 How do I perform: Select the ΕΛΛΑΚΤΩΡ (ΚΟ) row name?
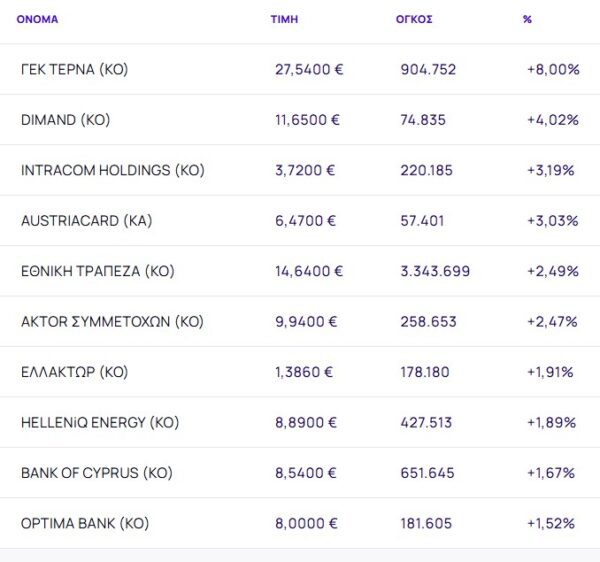pos(74,372)
